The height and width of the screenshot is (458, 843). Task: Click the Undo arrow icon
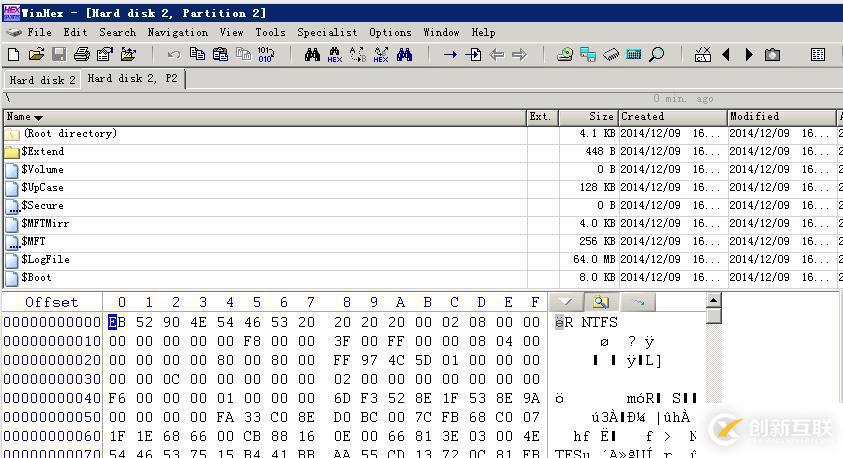174,54
